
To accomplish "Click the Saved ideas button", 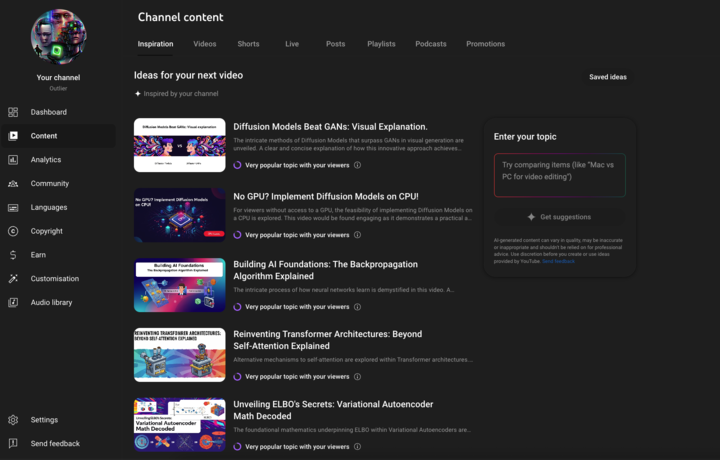I will point(608,77).
